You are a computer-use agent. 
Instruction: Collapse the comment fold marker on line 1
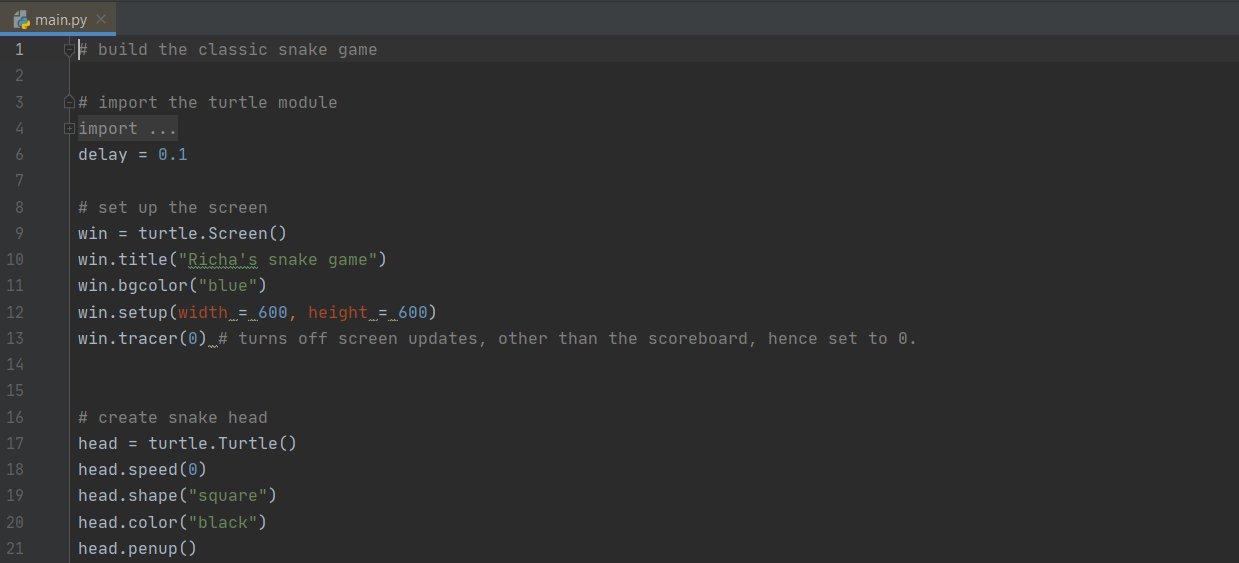coord(69,49)
